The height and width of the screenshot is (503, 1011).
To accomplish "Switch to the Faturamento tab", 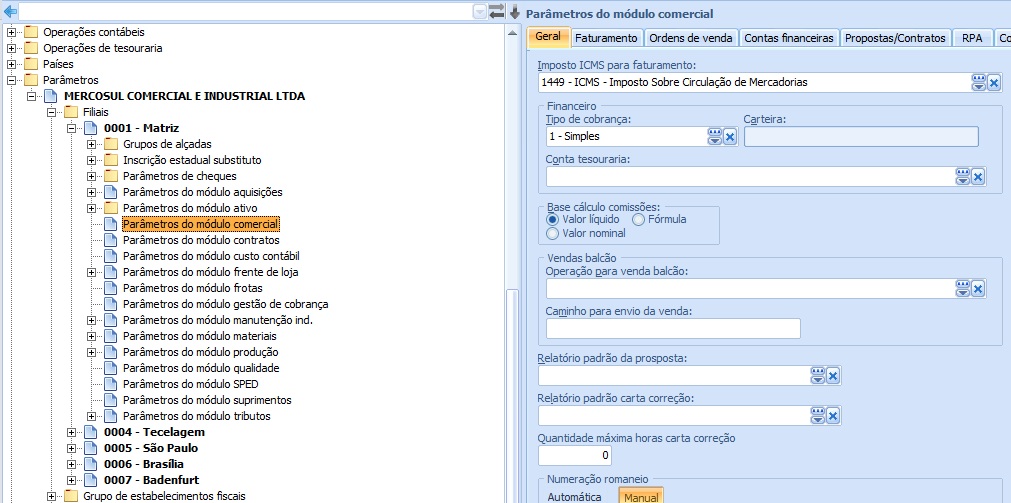I will click(x=605, y=38).
